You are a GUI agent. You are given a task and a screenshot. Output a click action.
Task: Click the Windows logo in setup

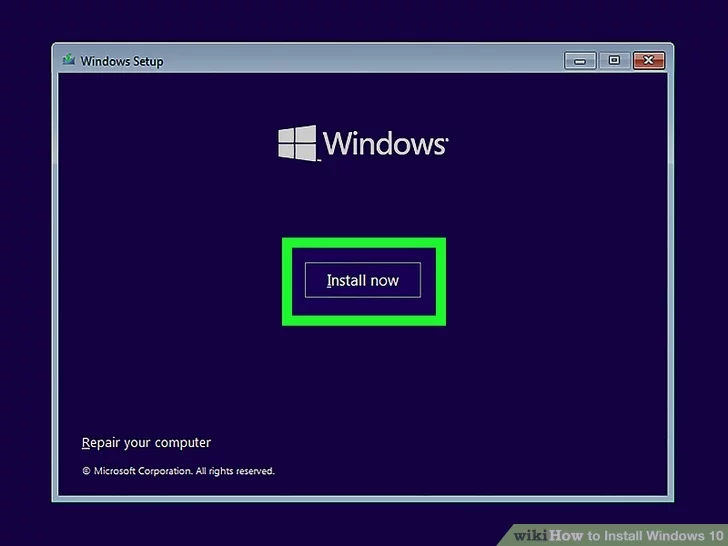363,143
